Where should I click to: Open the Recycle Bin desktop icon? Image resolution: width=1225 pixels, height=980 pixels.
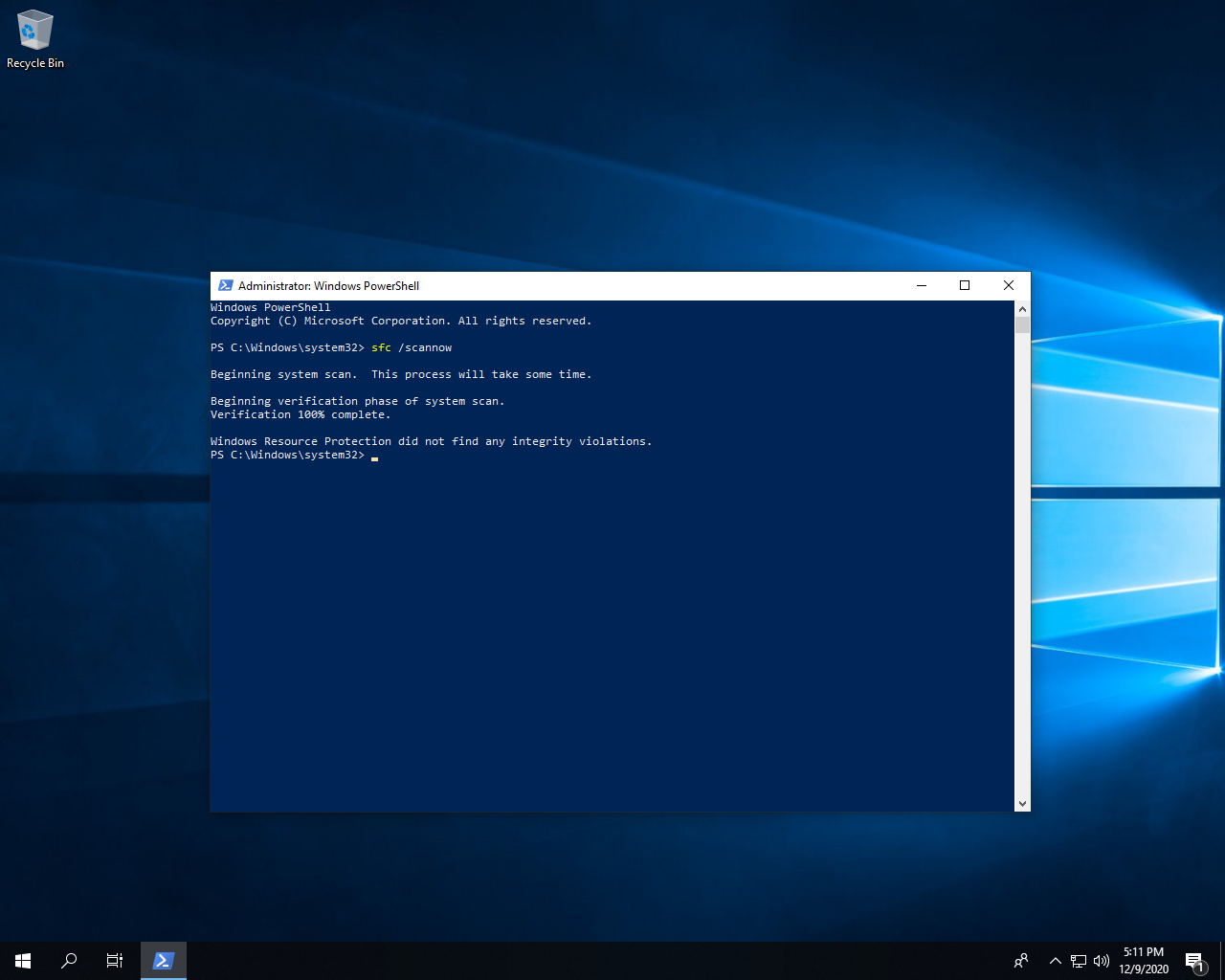pyautogui.click(x=35, y=40)
